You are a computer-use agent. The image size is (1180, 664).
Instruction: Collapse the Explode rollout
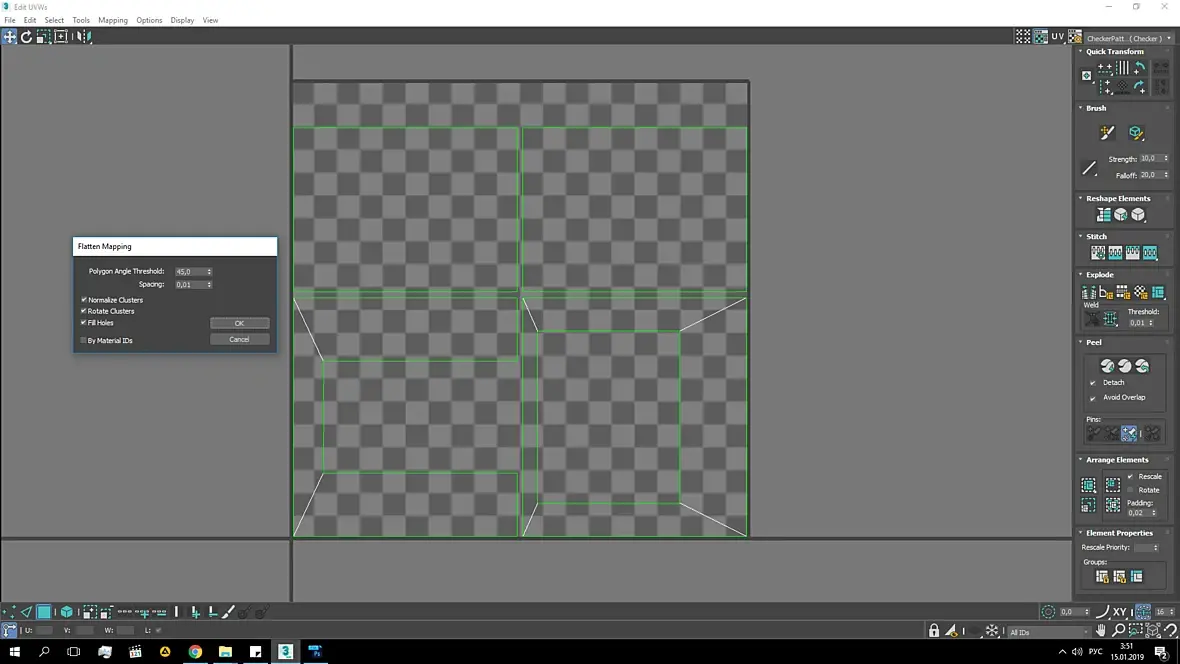[x=1081, y=274]
